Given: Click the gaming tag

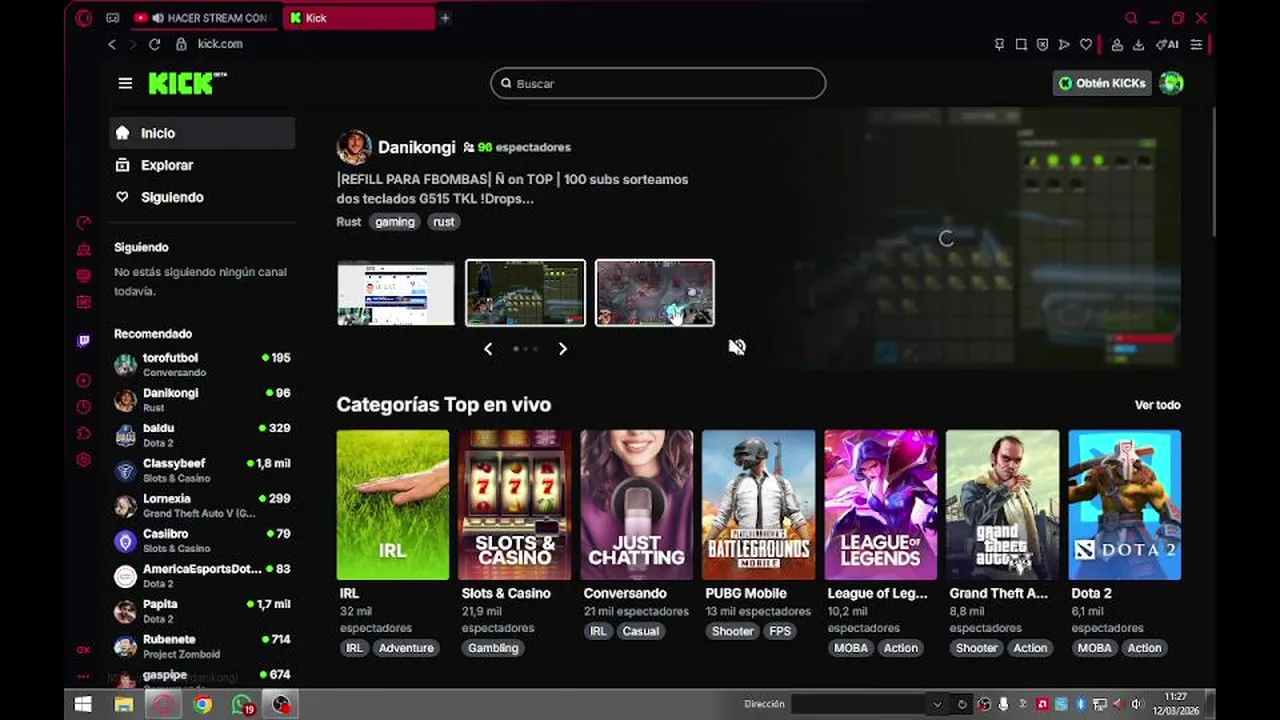Looking at the screenshot, I should pyautogui.click(x=395, y=222).
